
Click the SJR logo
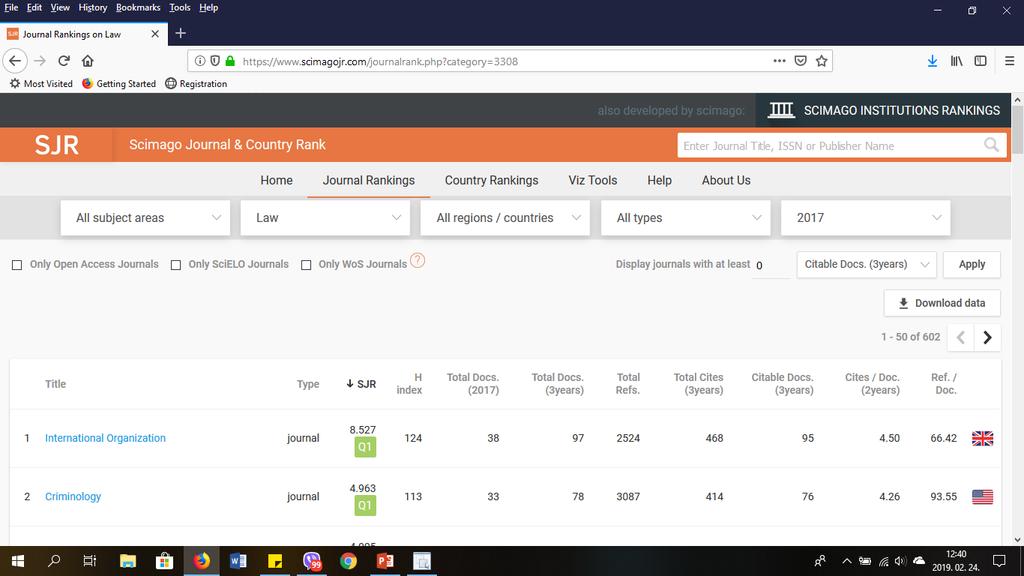[x=56, y=145]
